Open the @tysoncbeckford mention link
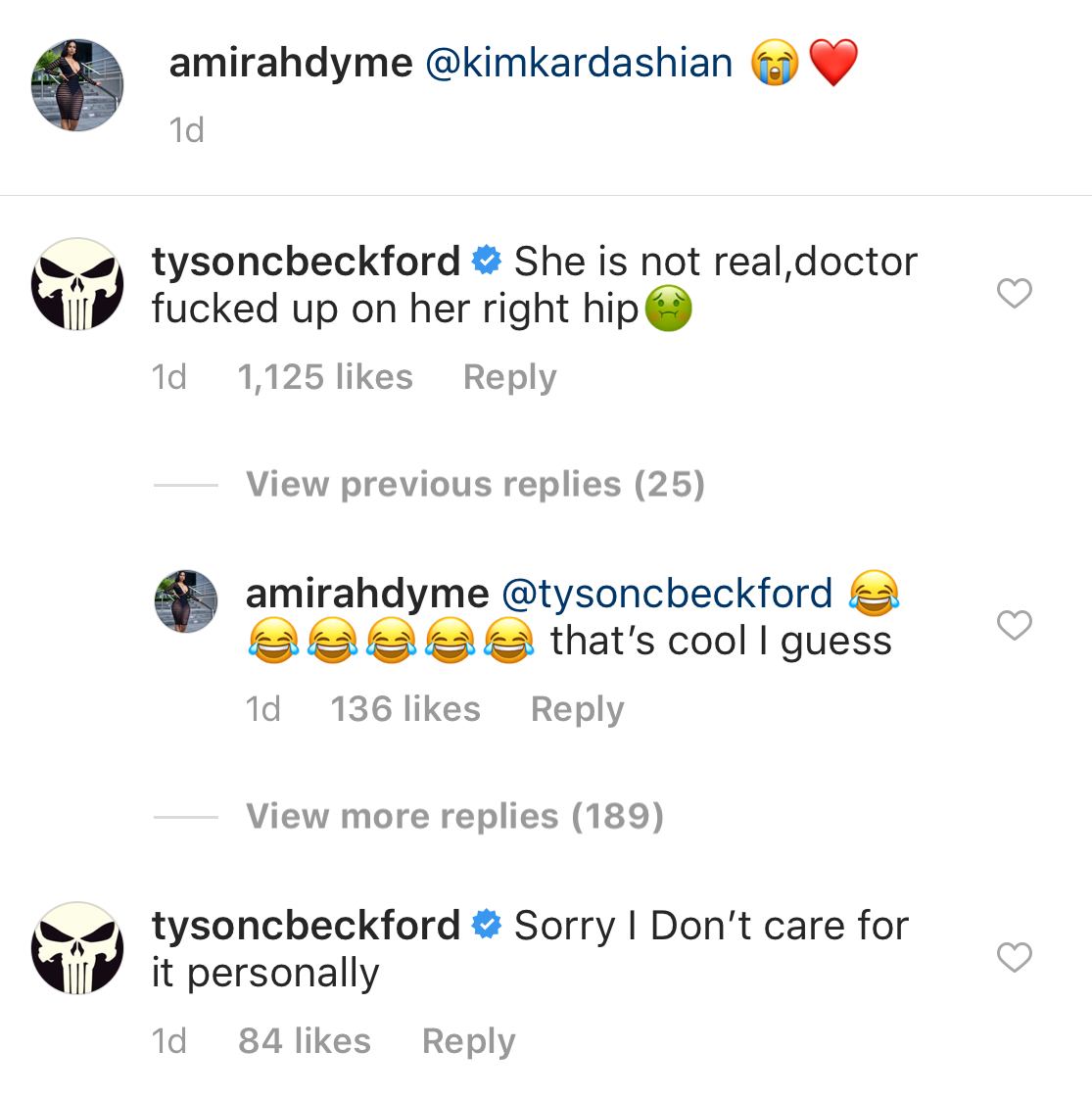The image size is (1092, 1099). click(666, 594)
